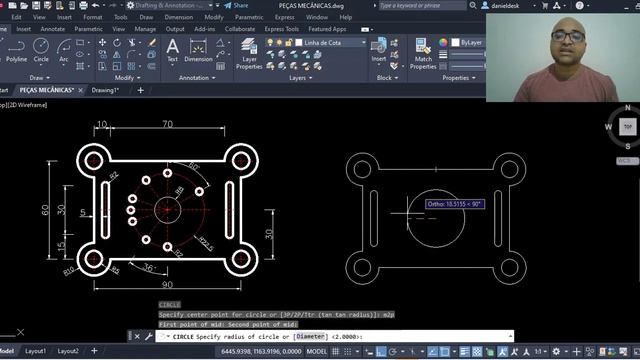The image size is (640, 360).
Task: Select the Rectangle draw tool
Action: point(80,42)
